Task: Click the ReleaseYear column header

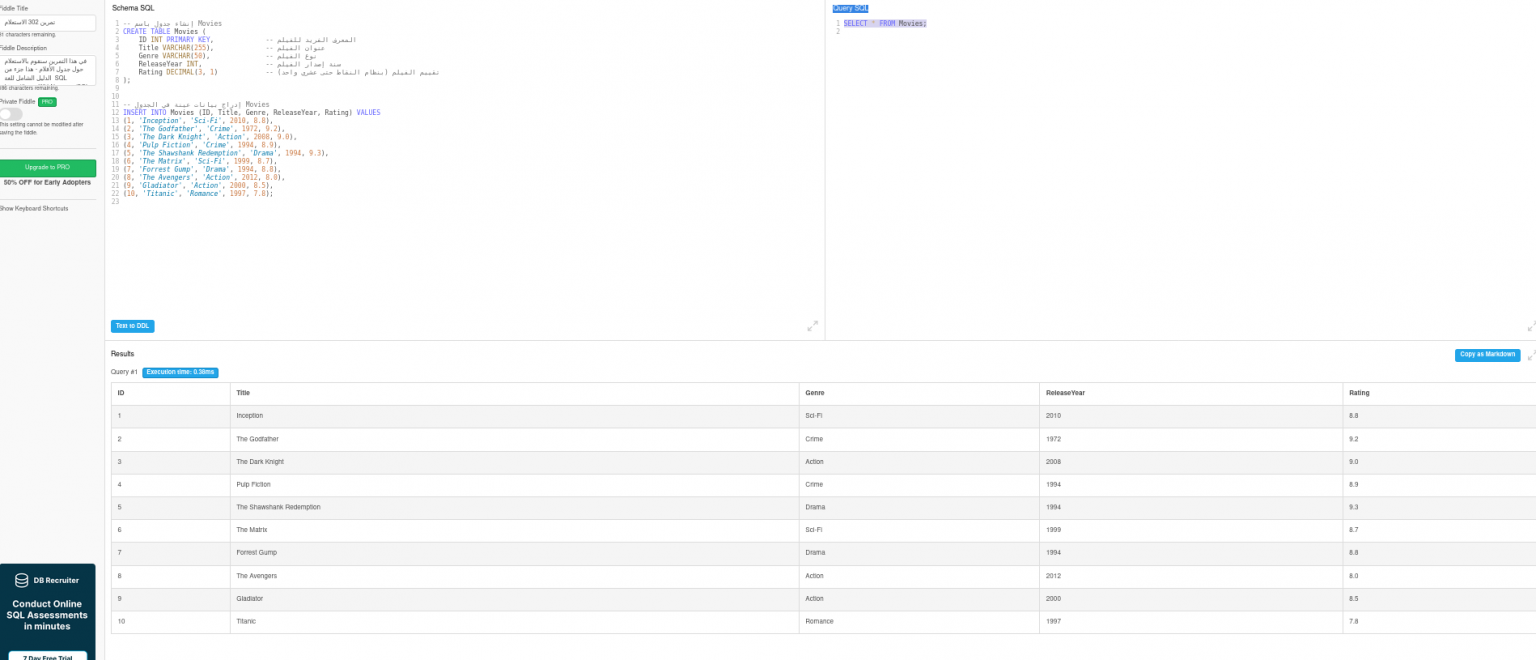Action: [x=1065, y=393]
